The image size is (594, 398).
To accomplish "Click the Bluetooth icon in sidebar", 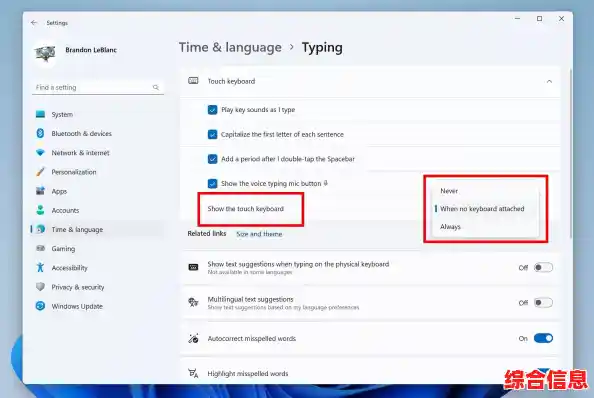I will pos(40,133).
